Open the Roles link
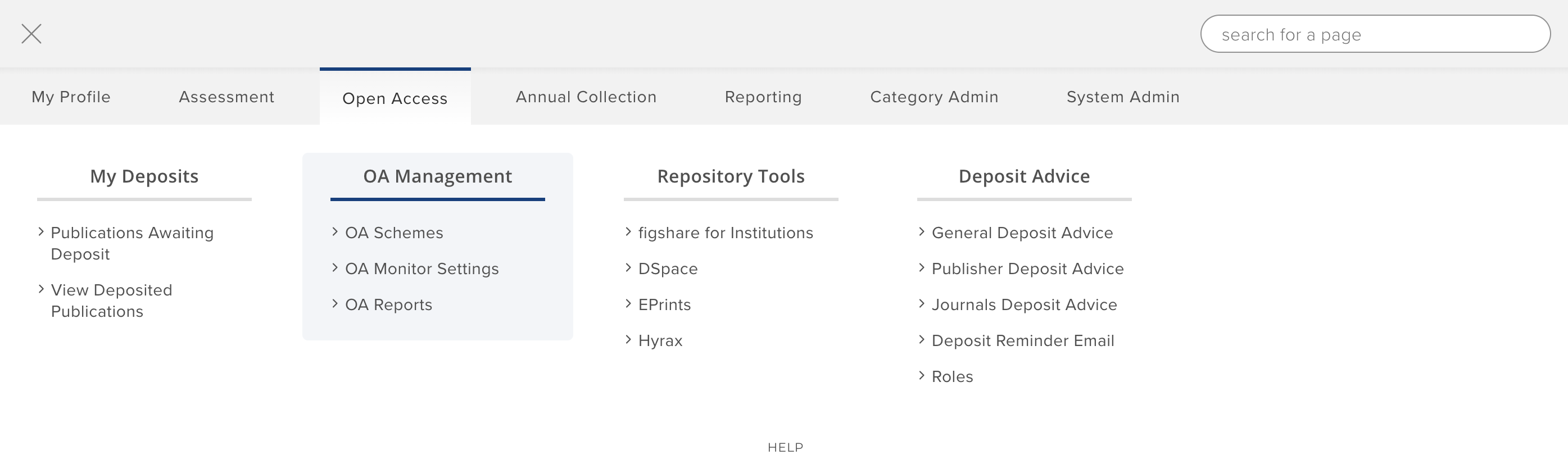This screenshot has height=464, width=1568. [x=952, y=376]
